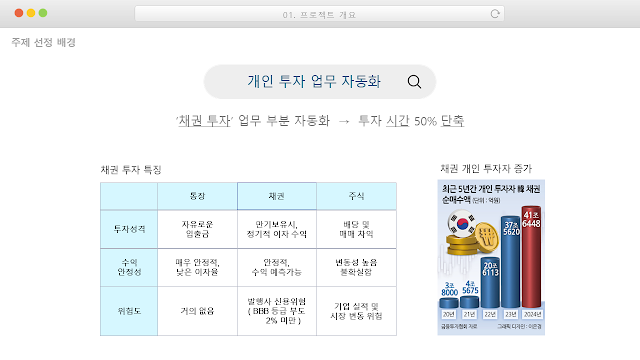Click the cell 거의 없음
Screen dimensions: 640x360
(197, 311)
